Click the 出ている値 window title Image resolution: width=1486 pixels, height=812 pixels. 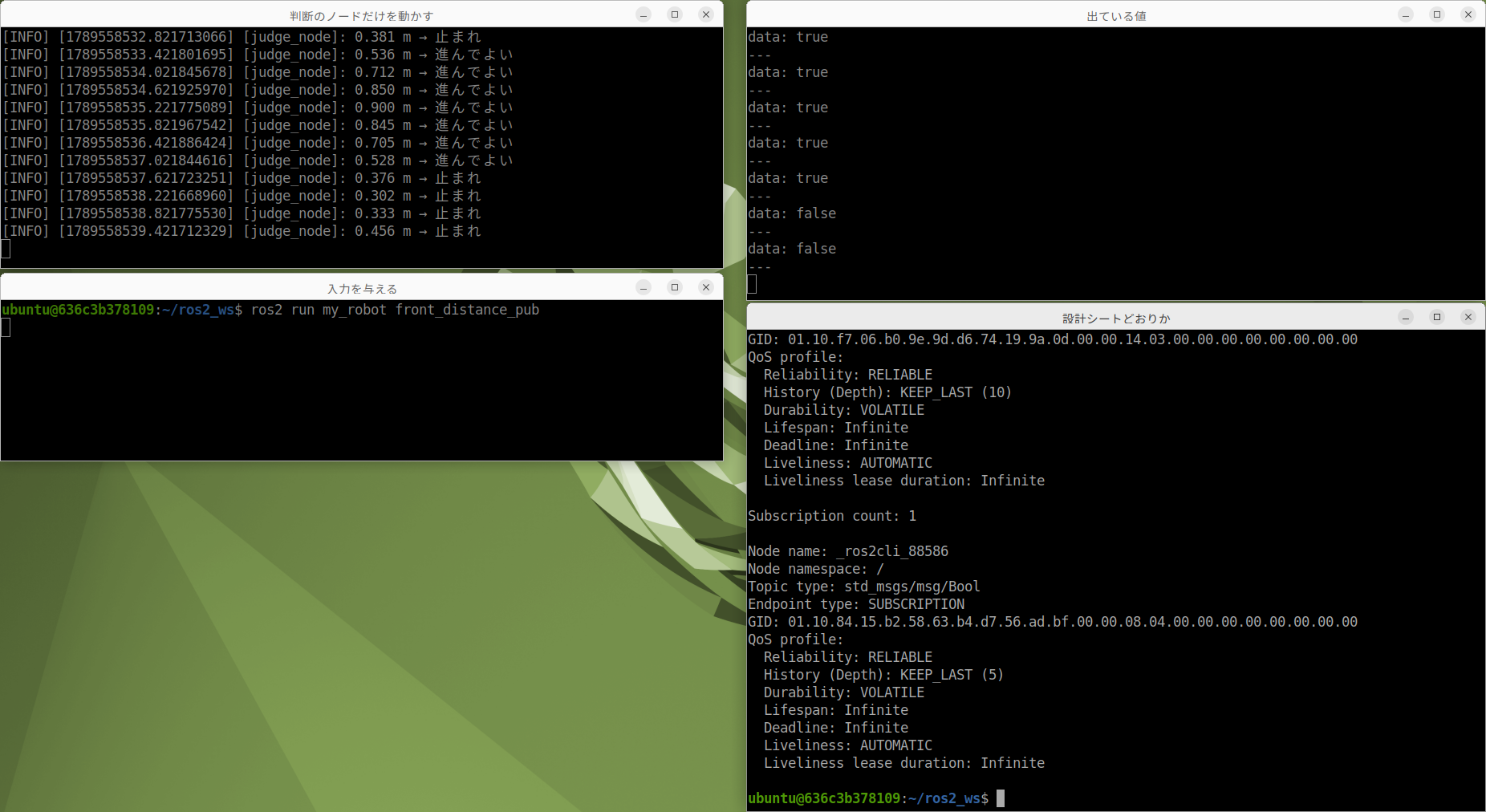click(1116, 16)
